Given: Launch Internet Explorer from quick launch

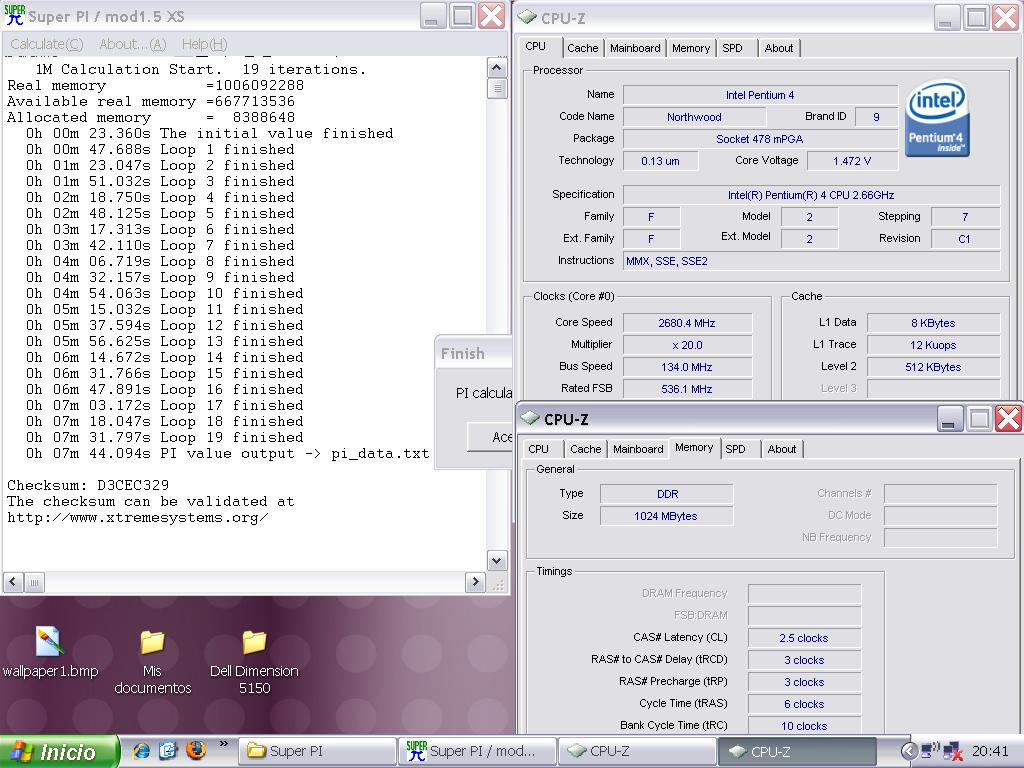Looking at the screenshot, I should [141, 751].
